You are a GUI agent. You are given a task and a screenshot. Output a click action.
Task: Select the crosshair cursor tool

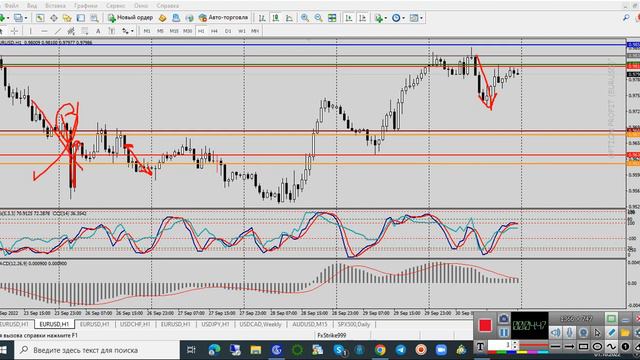tap(14, 31)
